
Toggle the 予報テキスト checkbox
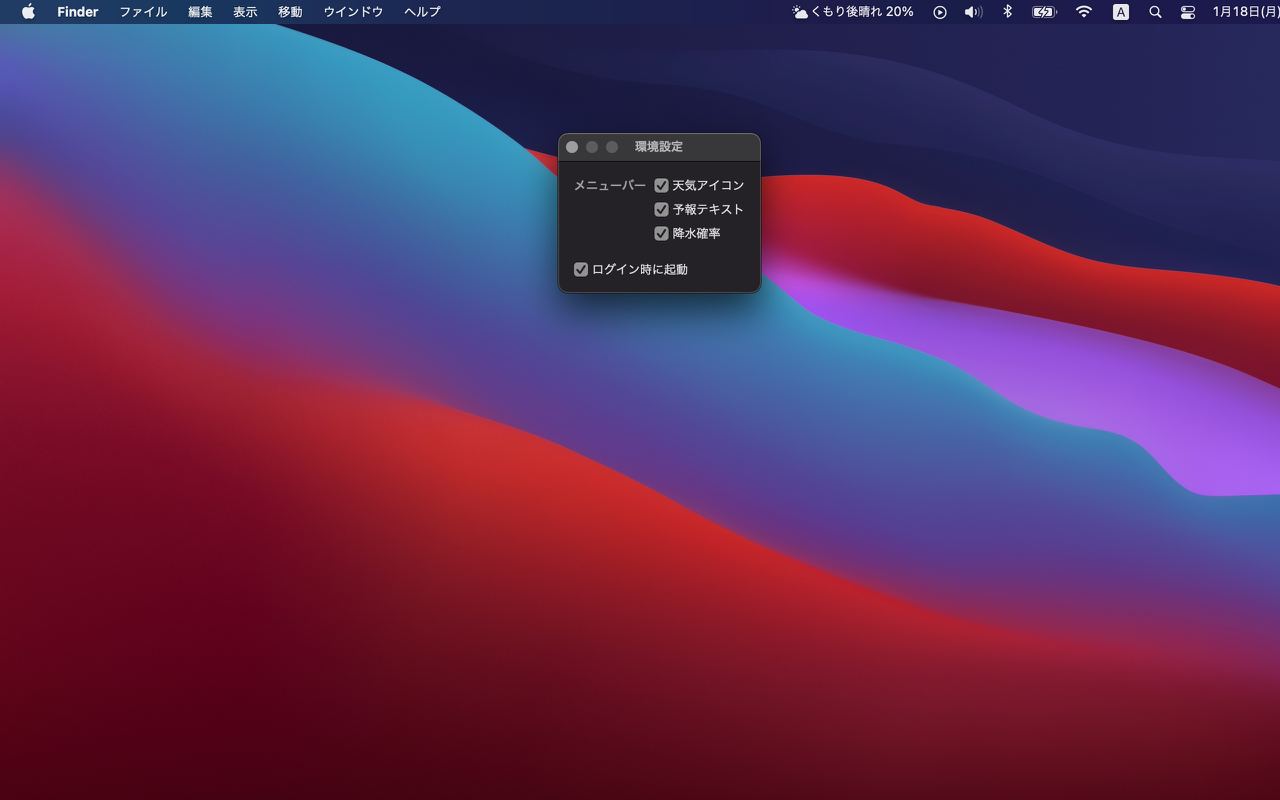click(661, 209)
